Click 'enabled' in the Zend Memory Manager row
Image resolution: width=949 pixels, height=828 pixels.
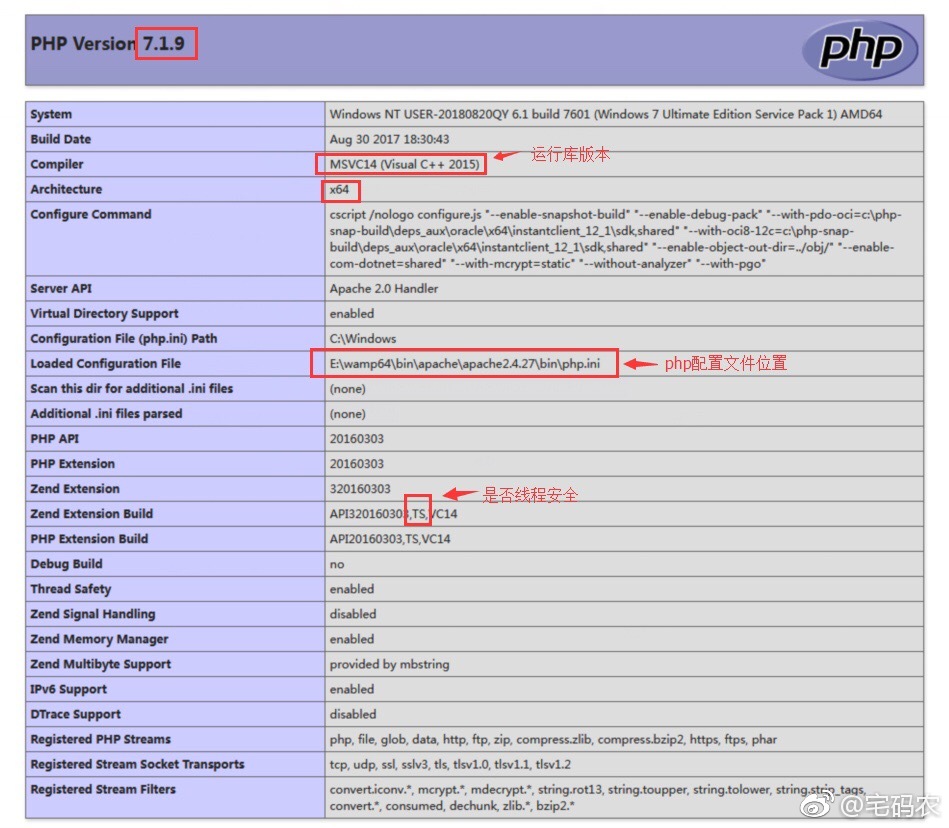[x=352, y=639]
